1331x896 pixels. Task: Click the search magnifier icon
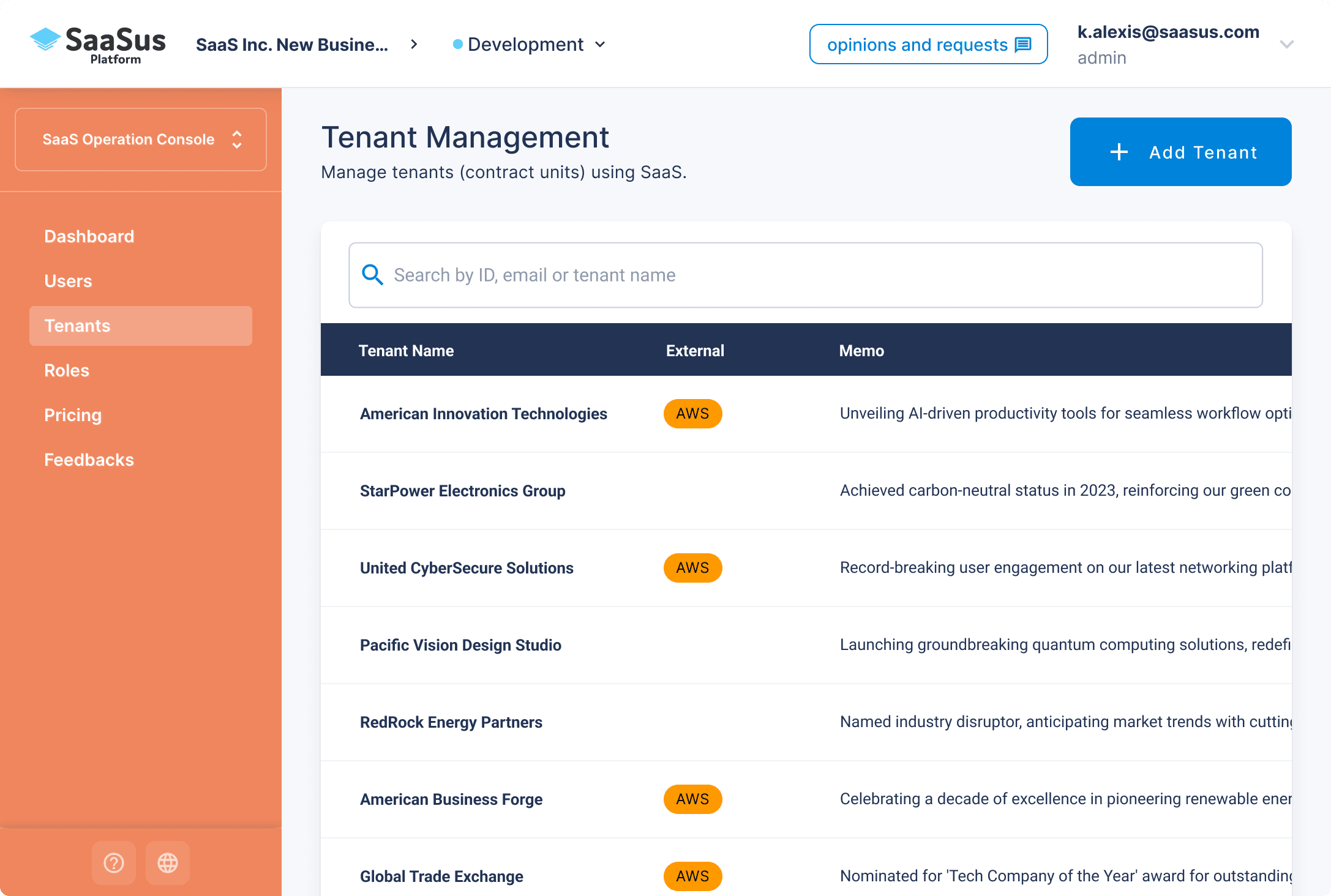pyautogui.click(x=372, y=275)
